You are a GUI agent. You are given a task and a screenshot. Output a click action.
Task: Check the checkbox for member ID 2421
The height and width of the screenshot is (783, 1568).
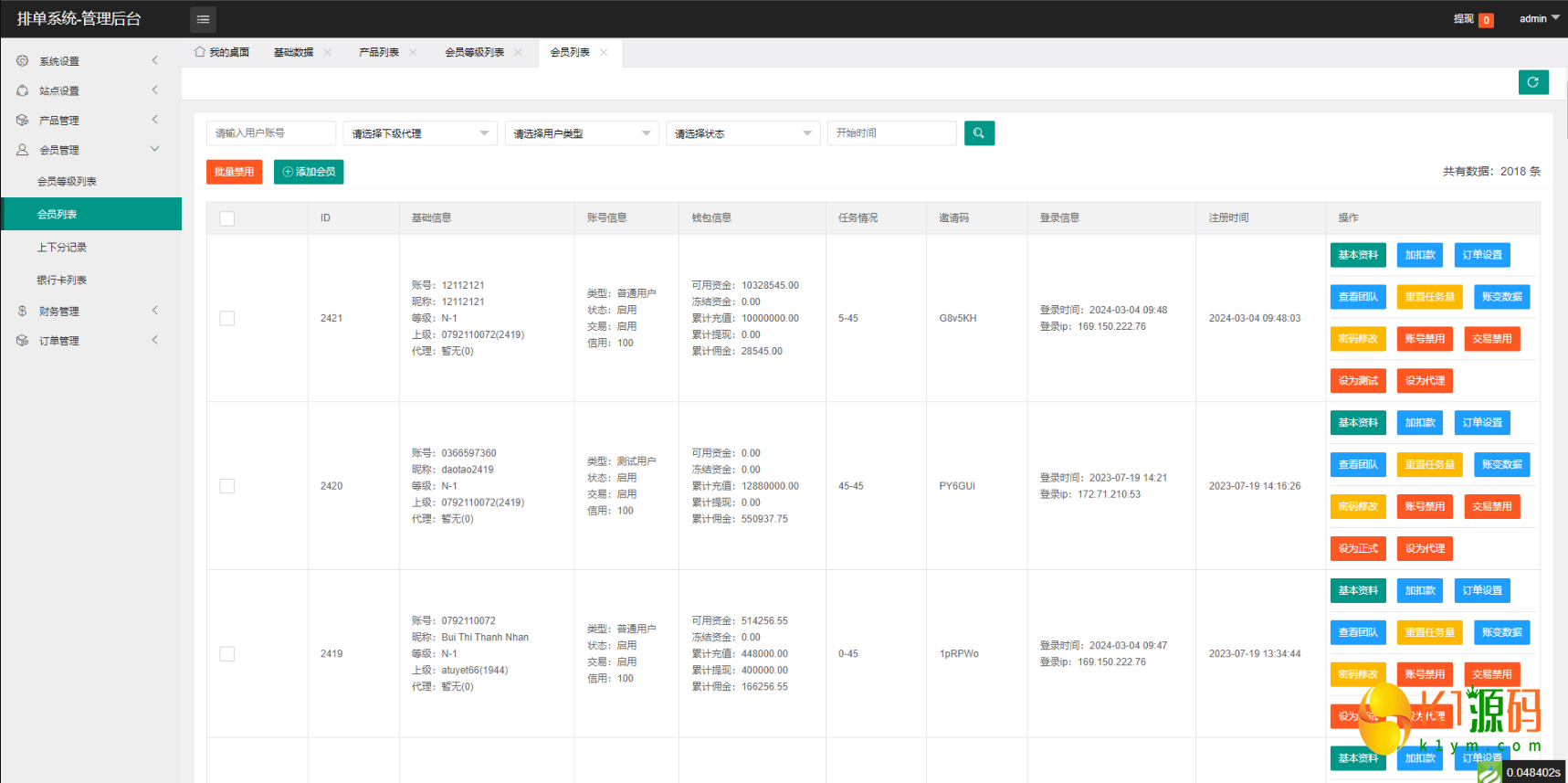[x=227, y=318]
